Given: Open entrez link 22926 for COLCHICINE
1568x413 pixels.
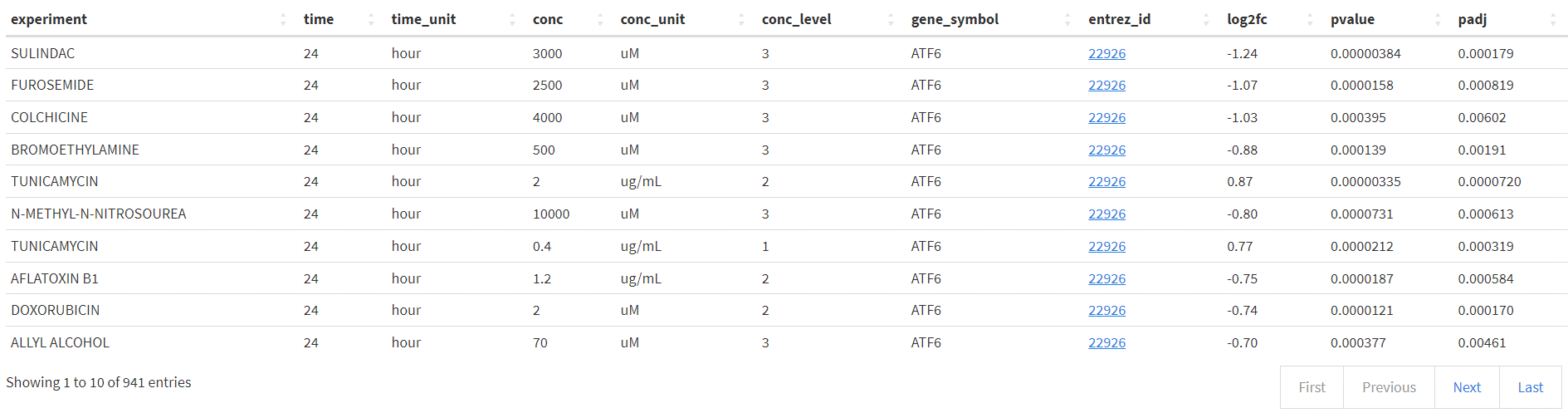Looking at the screenshot, I should click(1106, 117).
